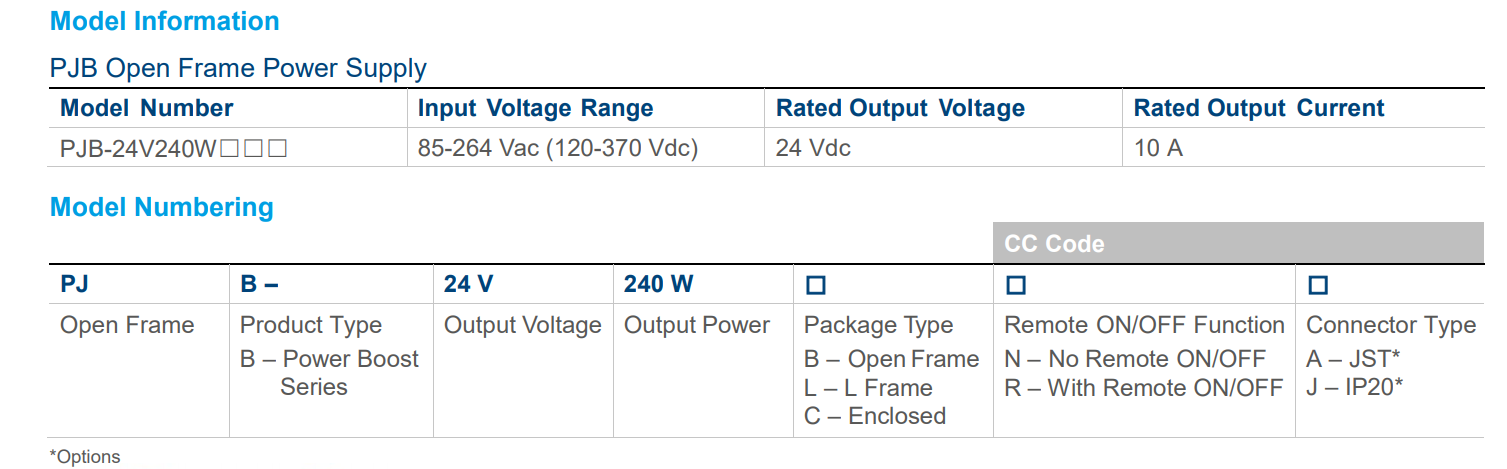Click the Package Type placeholder square

pos(815,286)
